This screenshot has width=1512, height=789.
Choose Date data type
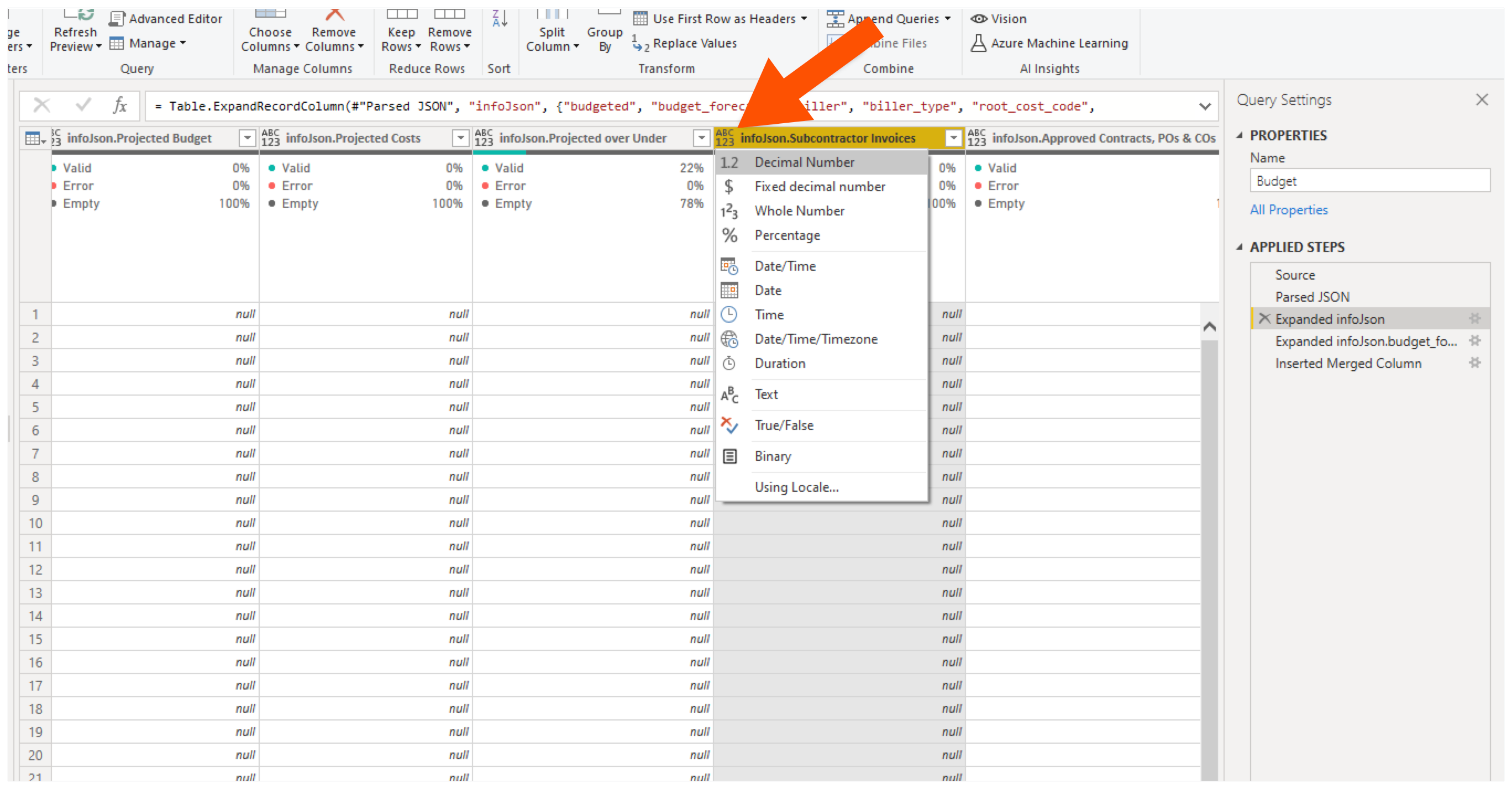(x=822, y=291)
